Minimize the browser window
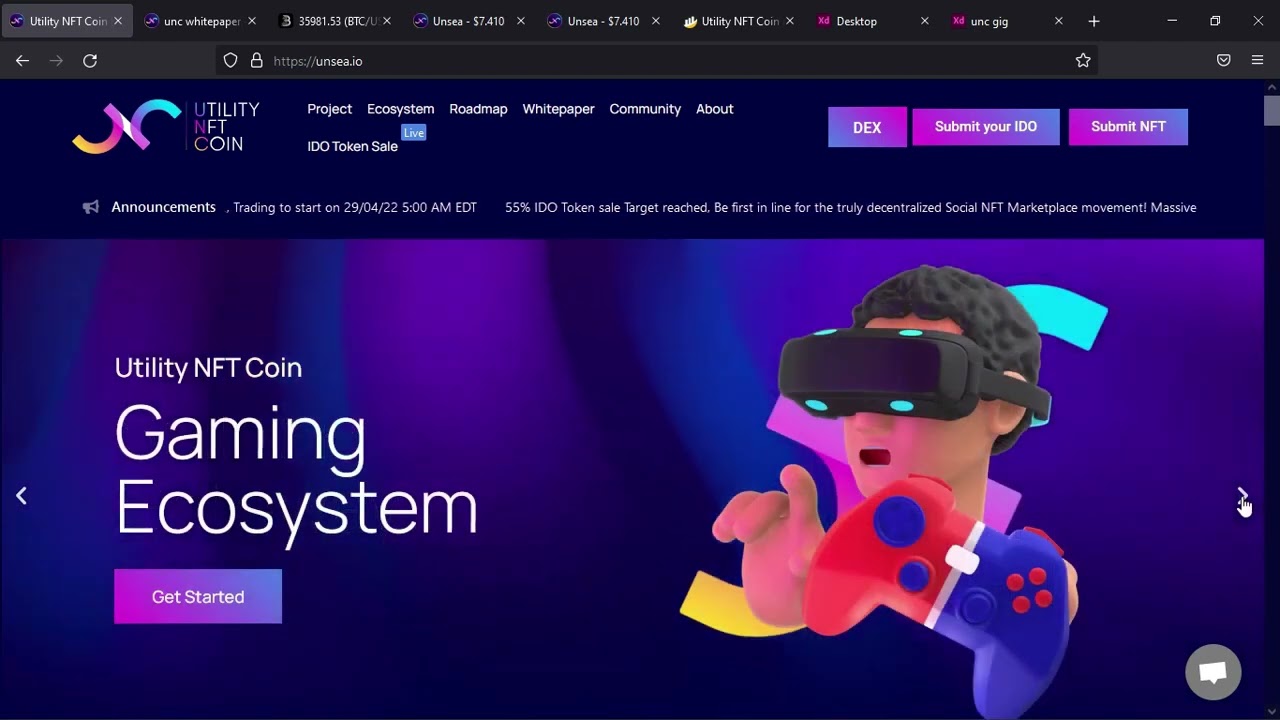Image resolution: width=1280 pixels, height=720 pixels. coord(1173,21)
